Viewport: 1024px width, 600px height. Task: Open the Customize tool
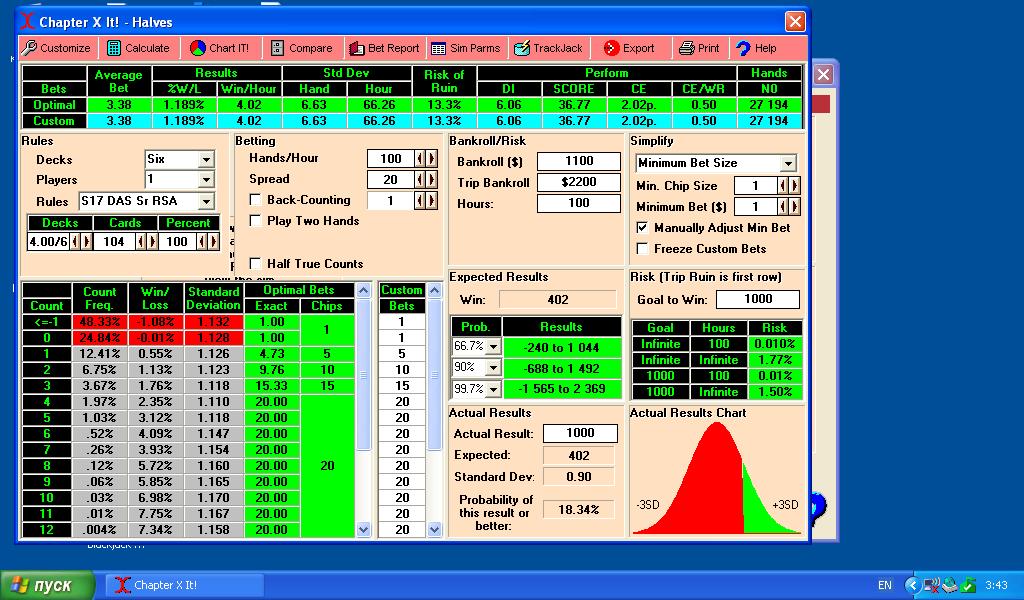click(57, 48)
